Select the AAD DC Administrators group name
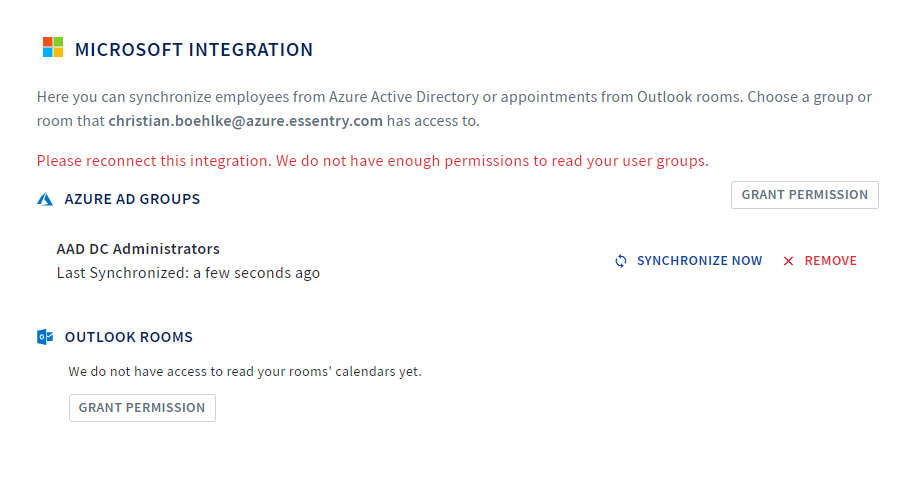The image size is (918, 477). coord(138,249)
